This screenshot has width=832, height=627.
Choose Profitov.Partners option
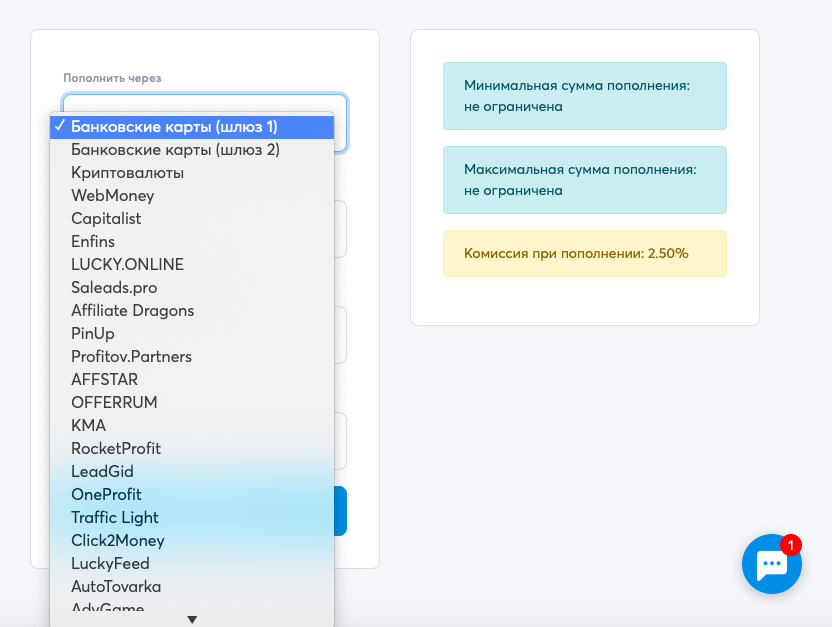click(x=192, y=356)
